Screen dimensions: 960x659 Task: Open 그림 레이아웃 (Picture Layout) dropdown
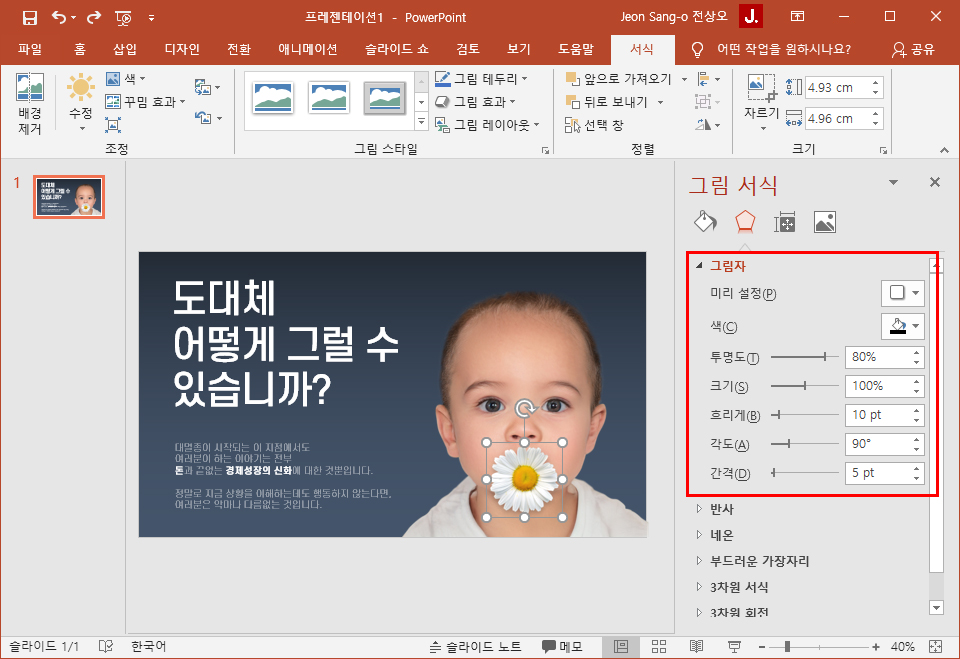pyautogui.click(x=487, y=125)
